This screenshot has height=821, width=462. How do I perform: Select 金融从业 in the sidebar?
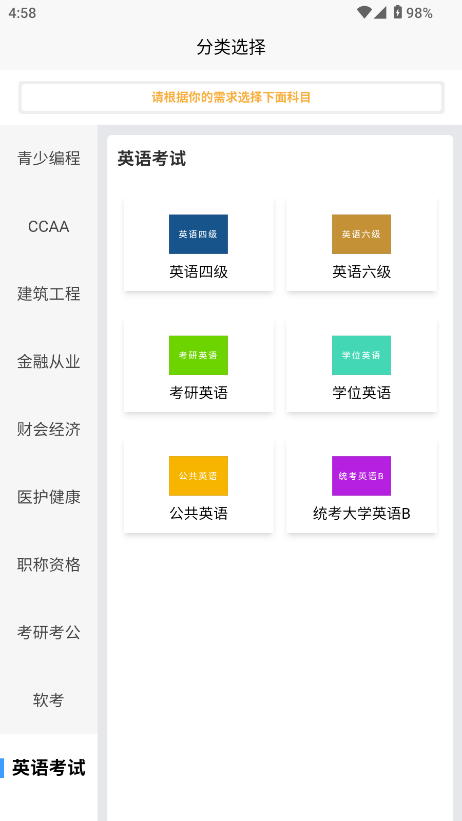pos(49,361)
